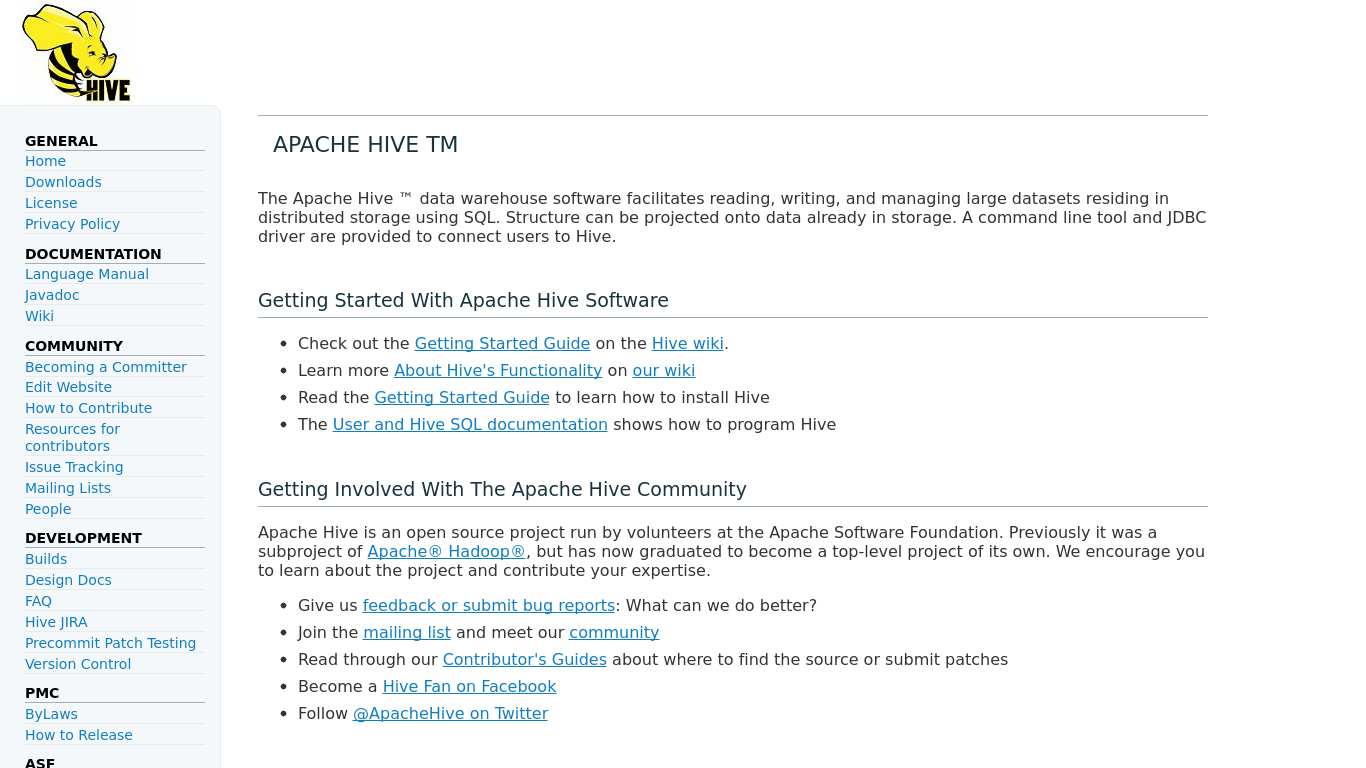Open the Privacy Policy
The width and height of the screenshot is (1366, 768).
coord(72,224)
